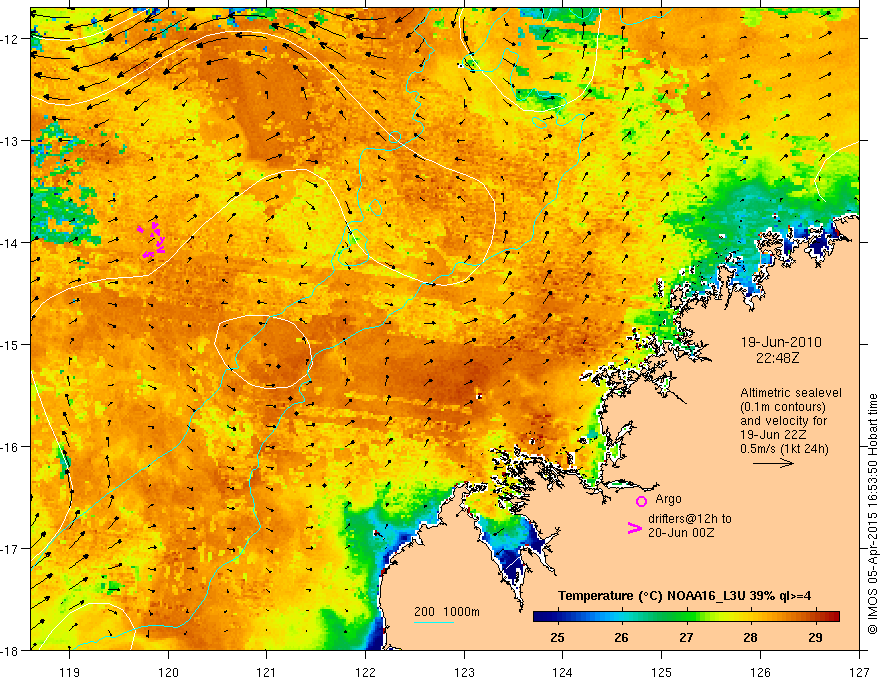Click the longitude axis label 123
This screenshot has height=680, width=880.
tap(464, 672)
